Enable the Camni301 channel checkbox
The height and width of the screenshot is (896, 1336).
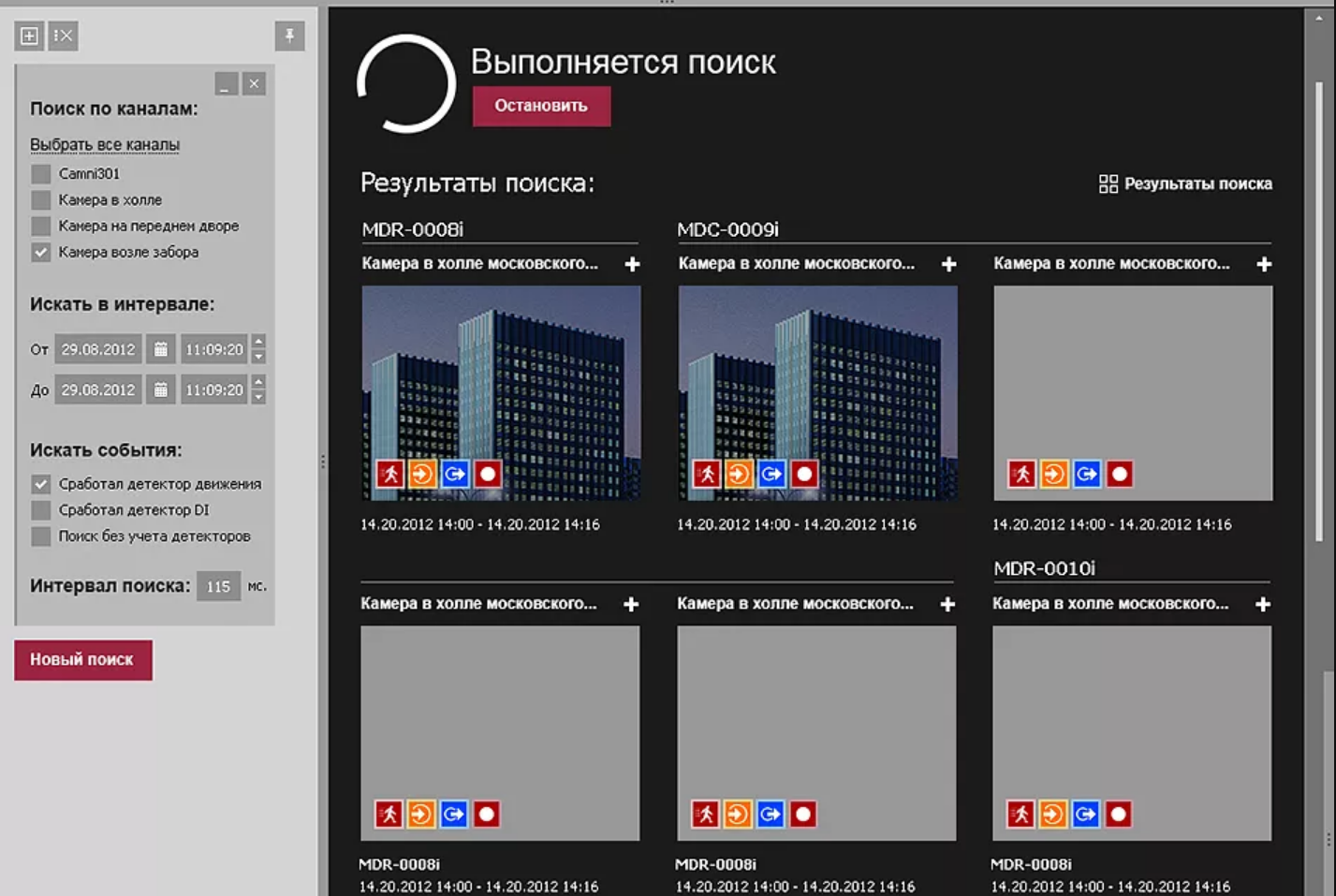click(40, 173)
